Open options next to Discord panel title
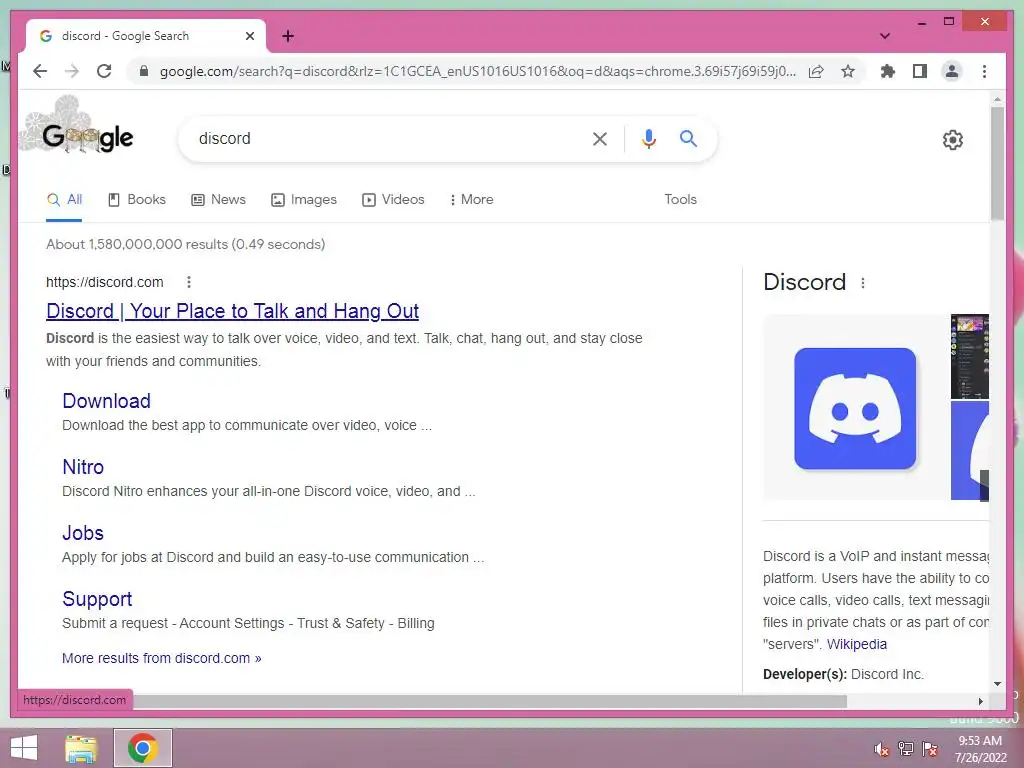 (x=863, y=283)
